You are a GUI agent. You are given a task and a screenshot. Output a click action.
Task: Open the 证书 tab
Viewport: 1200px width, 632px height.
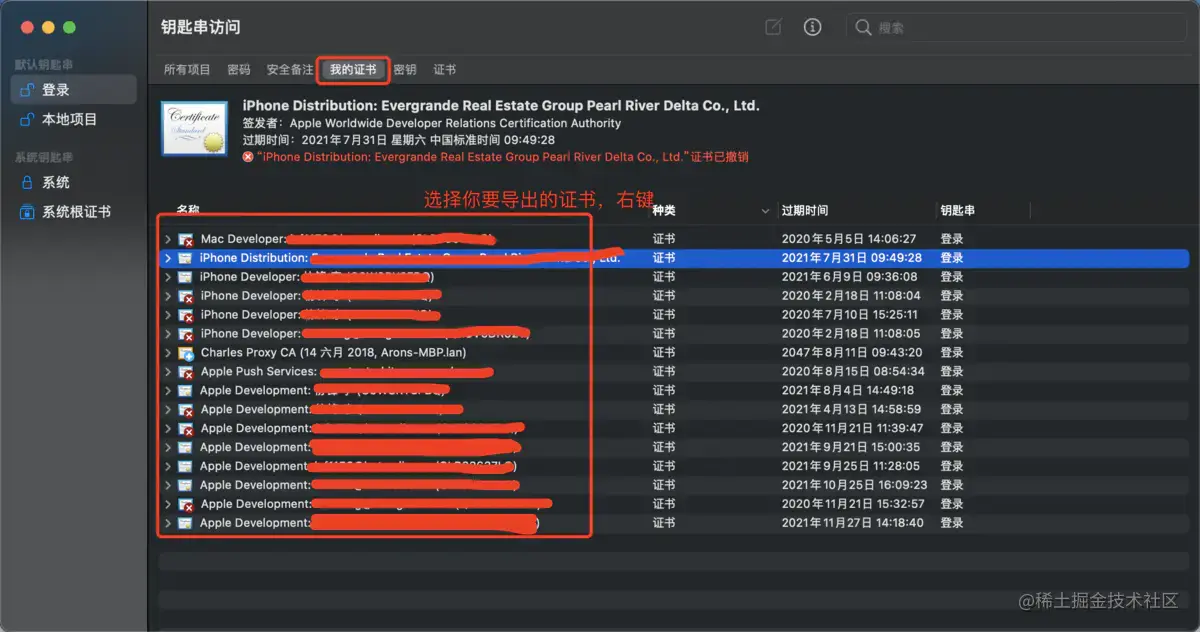445,70
